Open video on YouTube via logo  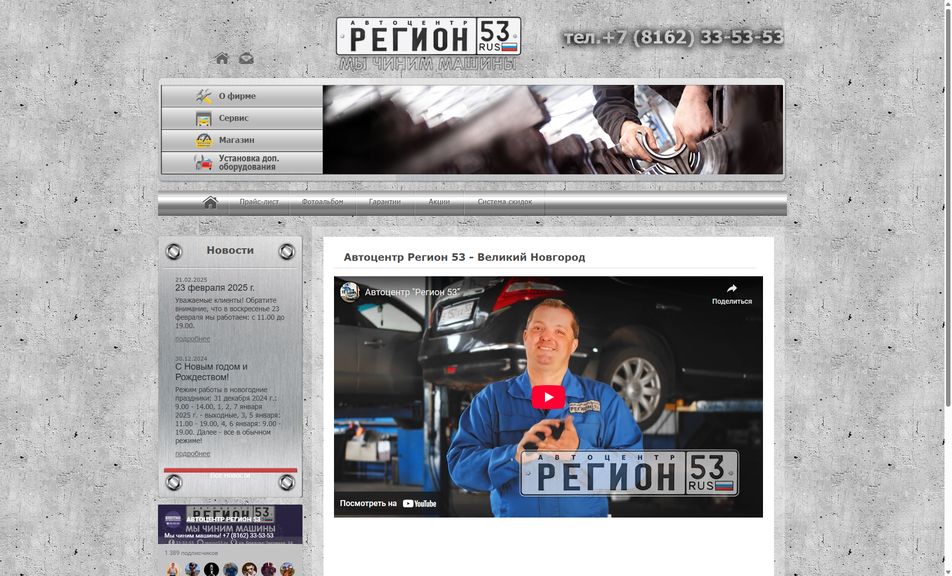[419, 503]
